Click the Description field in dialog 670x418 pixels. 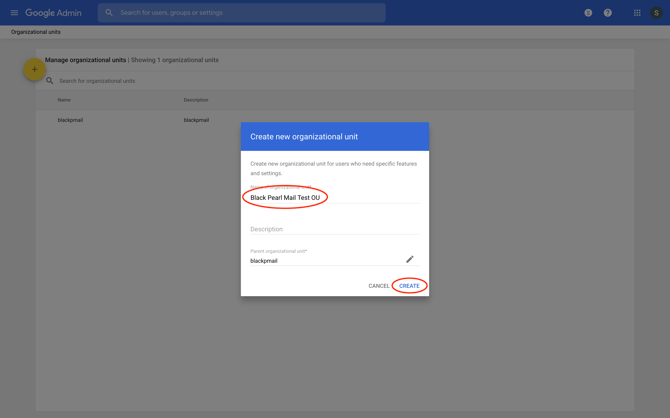335,229
